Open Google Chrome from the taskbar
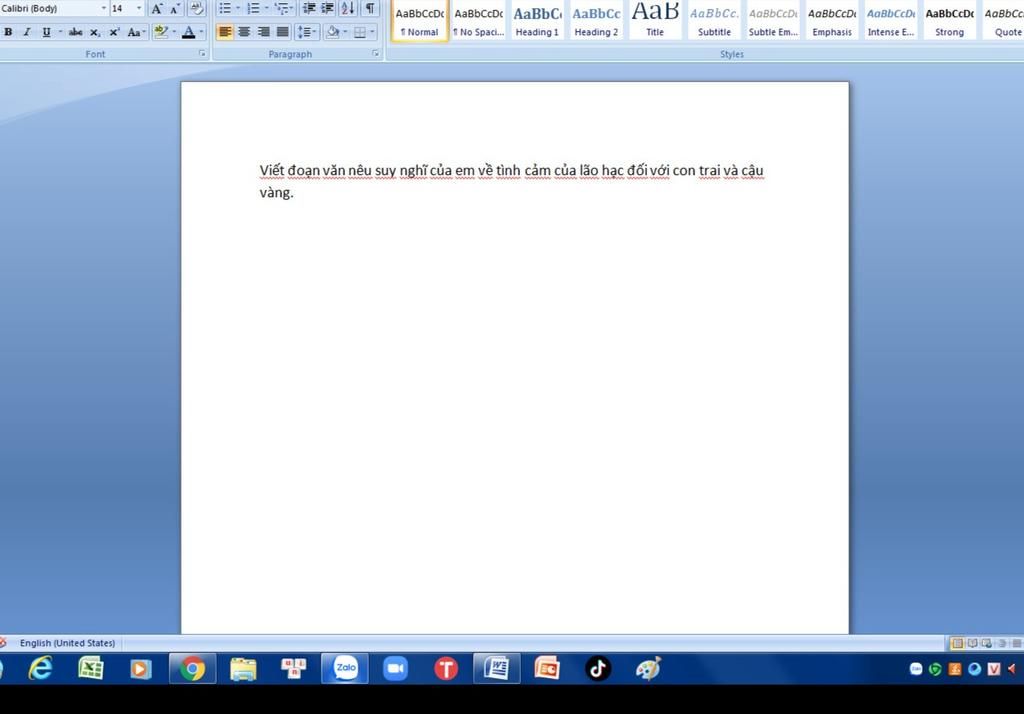 [192, 668]
